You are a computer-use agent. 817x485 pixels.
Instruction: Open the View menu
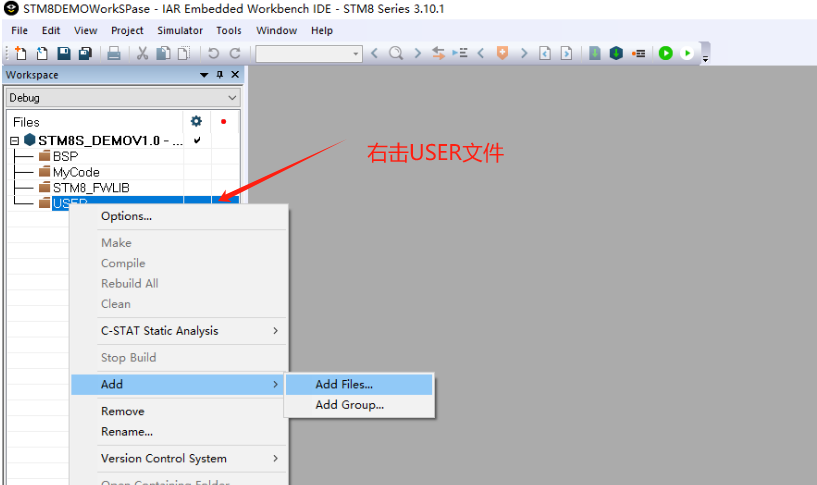coord(85,31)
